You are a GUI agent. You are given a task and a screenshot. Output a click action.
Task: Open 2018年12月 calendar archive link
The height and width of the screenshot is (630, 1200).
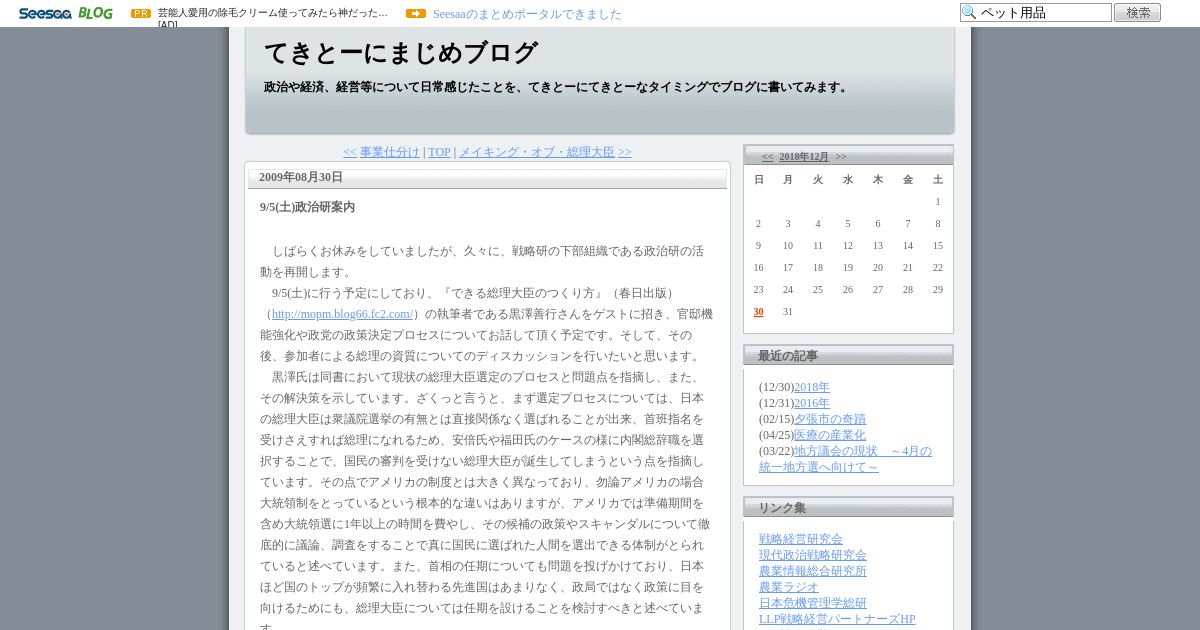(x=804, y=157)
